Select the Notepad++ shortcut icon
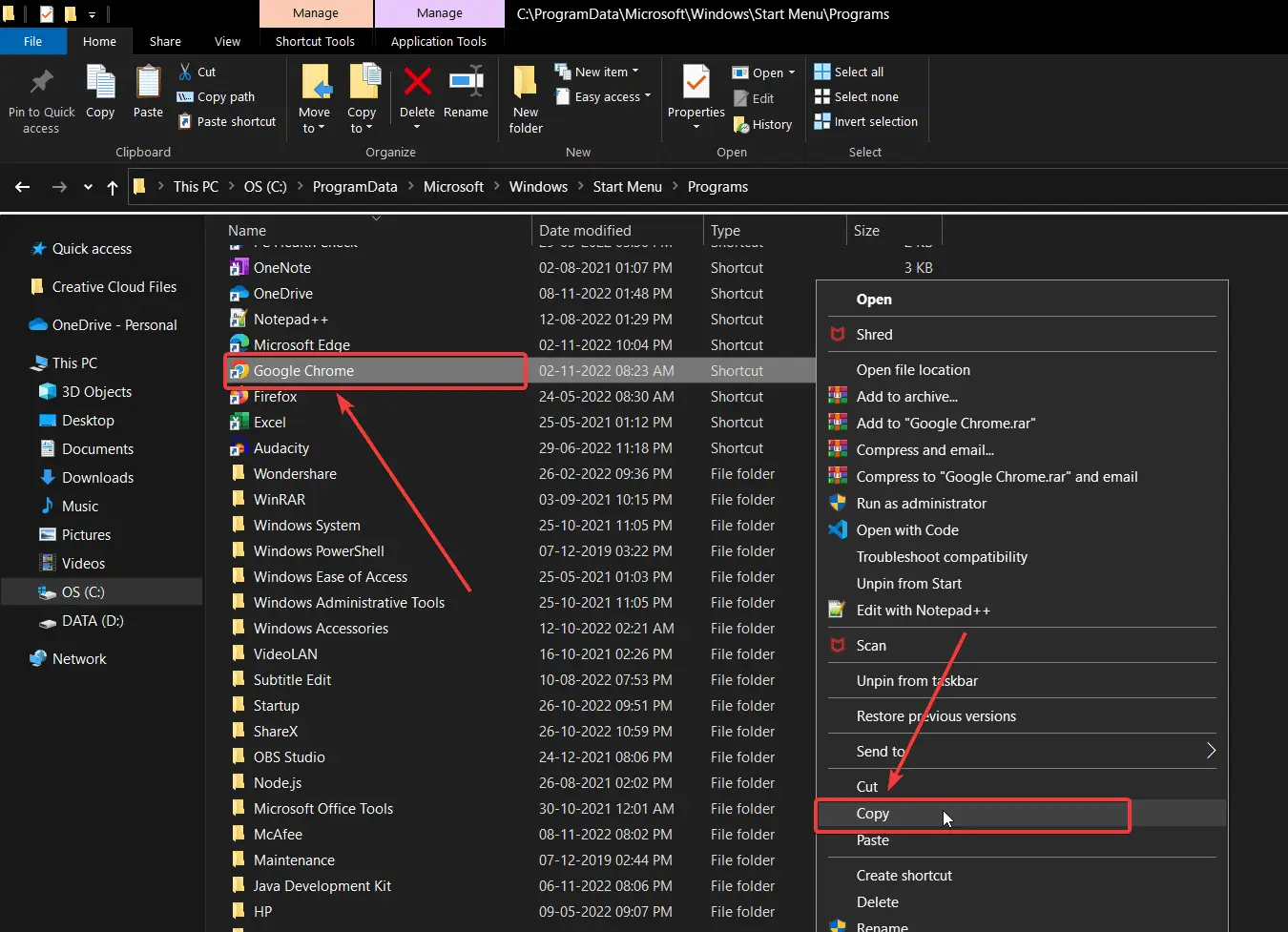1288x932 pixels. click(239, 320)
